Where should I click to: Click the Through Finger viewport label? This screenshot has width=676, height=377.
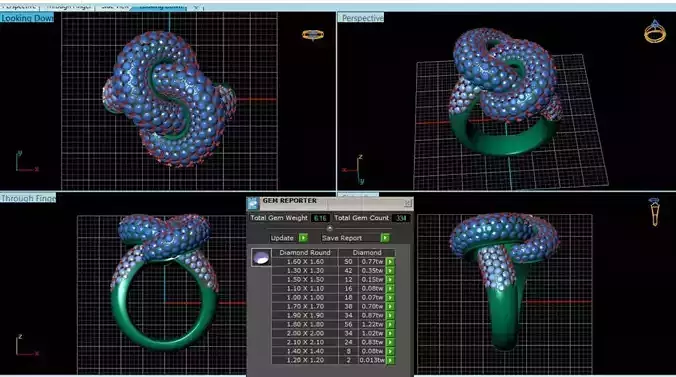28,198
